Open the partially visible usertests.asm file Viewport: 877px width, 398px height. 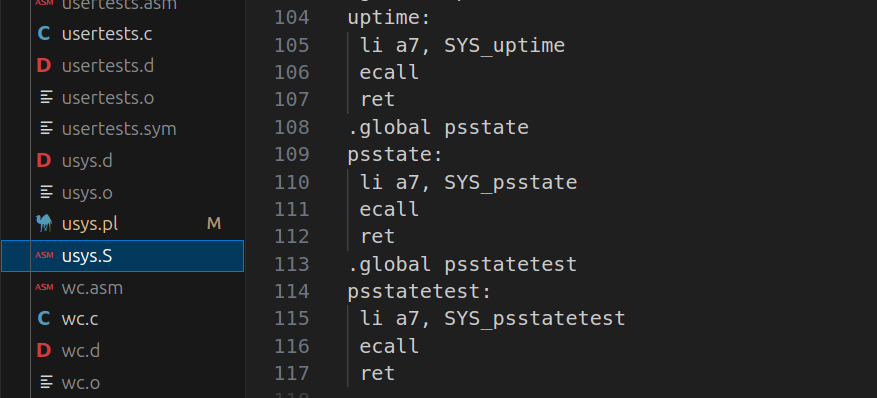point(119,5)
